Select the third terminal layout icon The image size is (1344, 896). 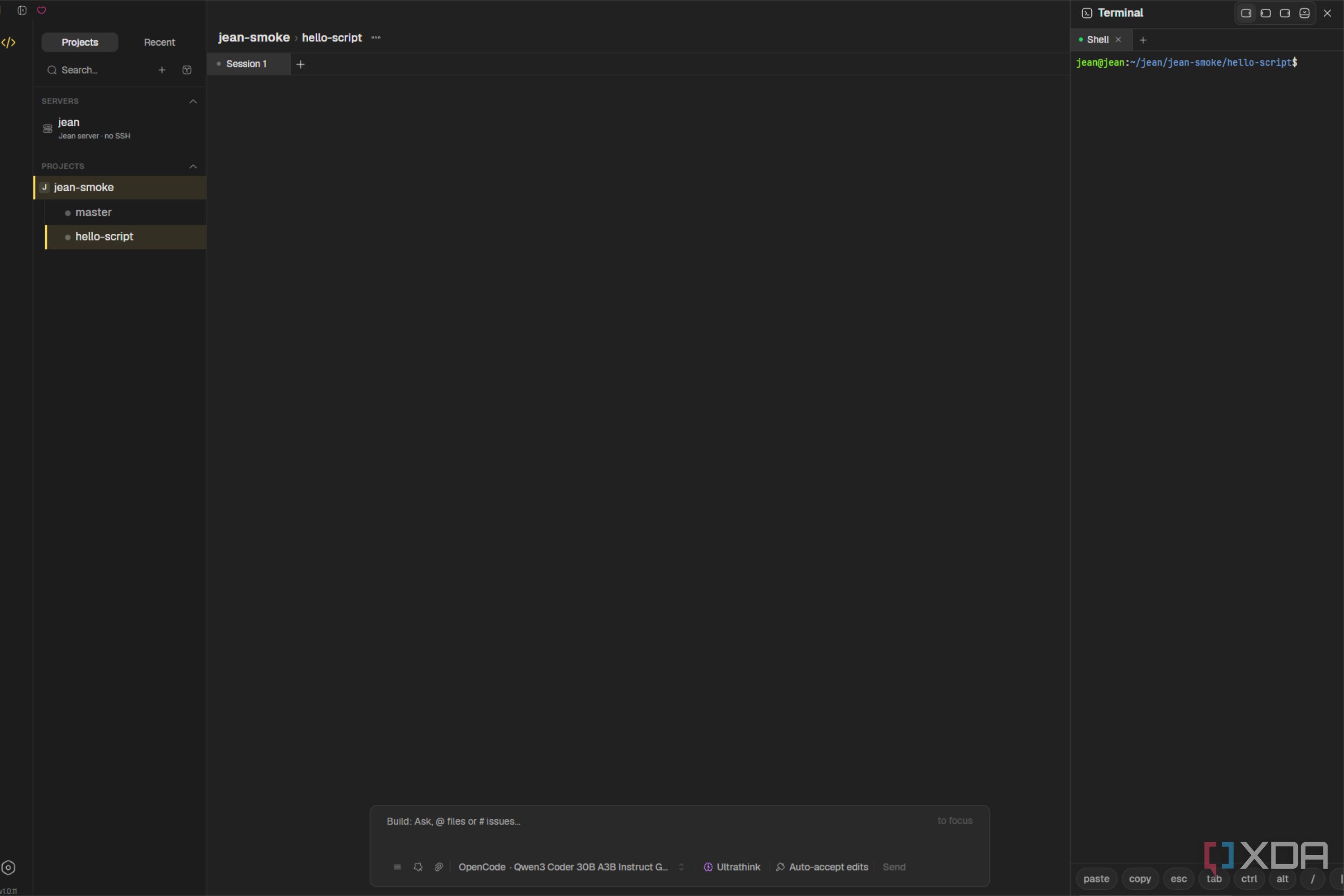point(1285,13)
